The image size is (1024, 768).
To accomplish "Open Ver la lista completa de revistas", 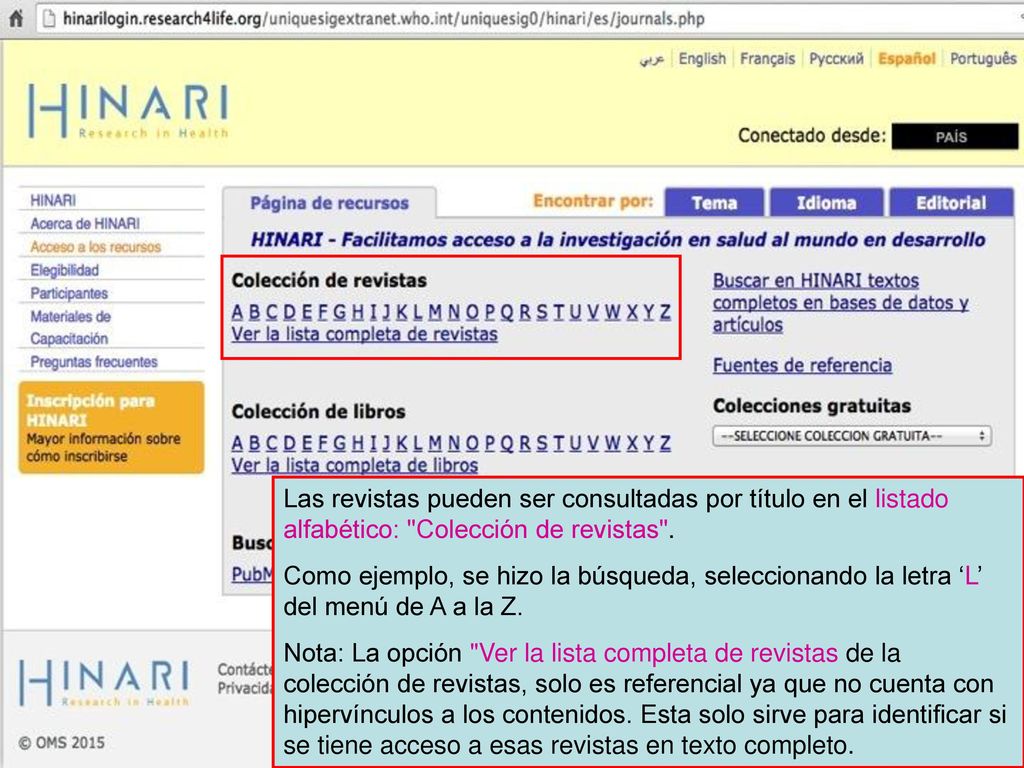I will [364, 334].
